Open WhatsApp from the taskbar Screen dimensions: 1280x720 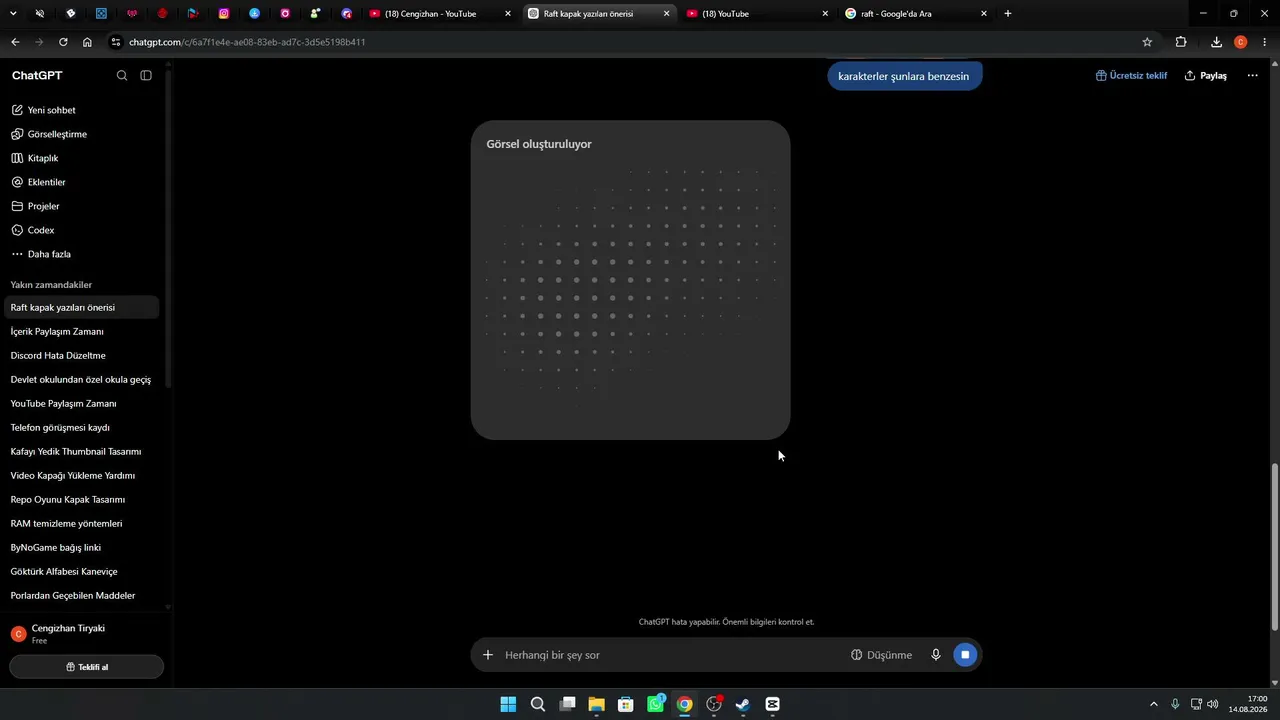point(655,704)
